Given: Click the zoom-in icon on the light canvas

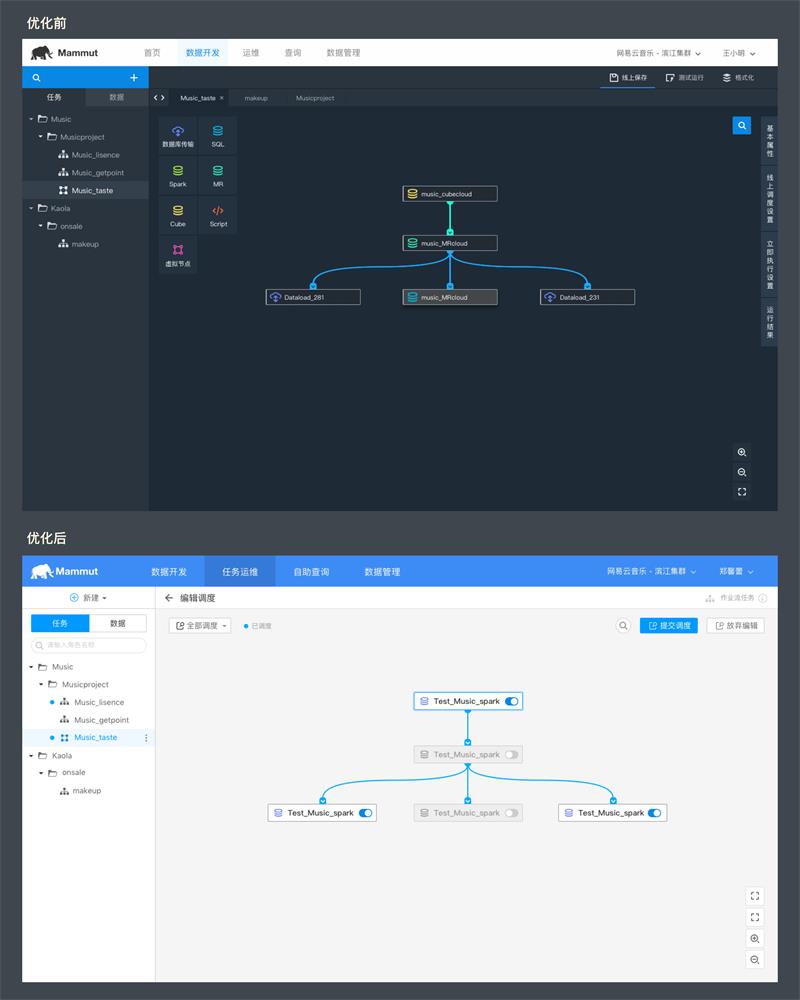Looking at the screenshot, I should (755, 939).
